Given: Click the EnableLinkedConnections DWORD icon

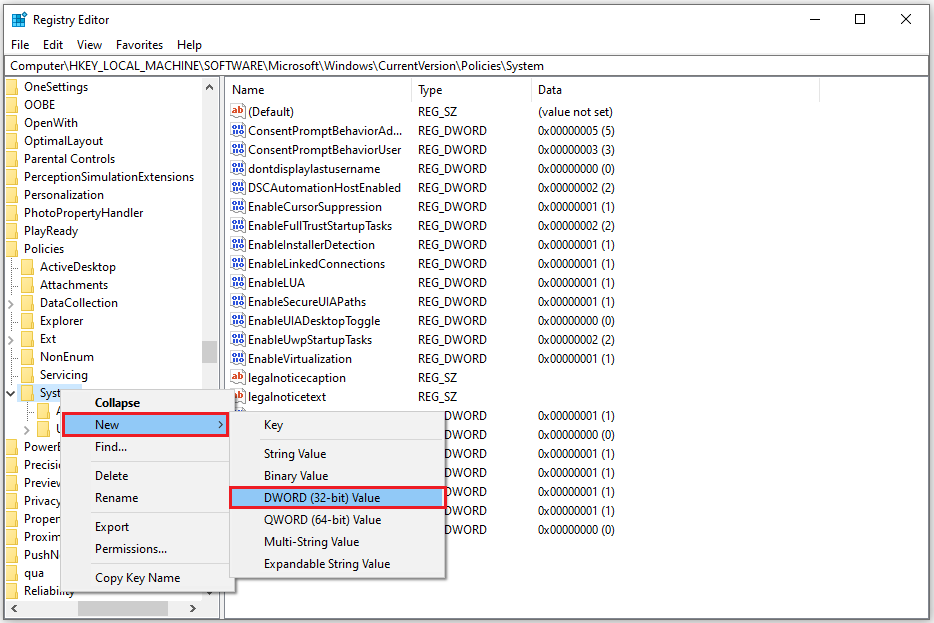Looking at the screenshot, I should click(x=238, y=264).
